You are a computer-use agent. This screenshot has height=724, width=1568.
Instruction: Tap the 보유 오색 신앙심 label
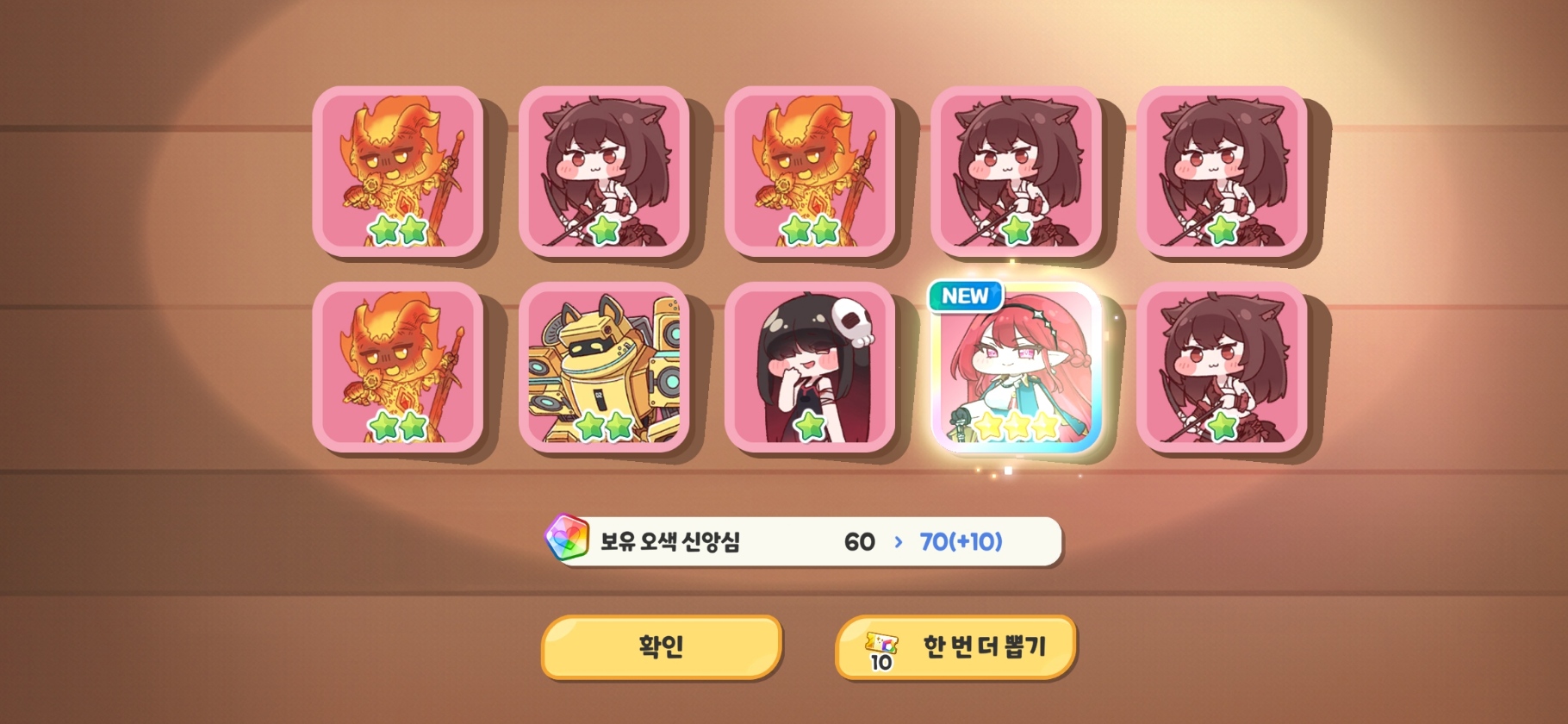(669, 541)
